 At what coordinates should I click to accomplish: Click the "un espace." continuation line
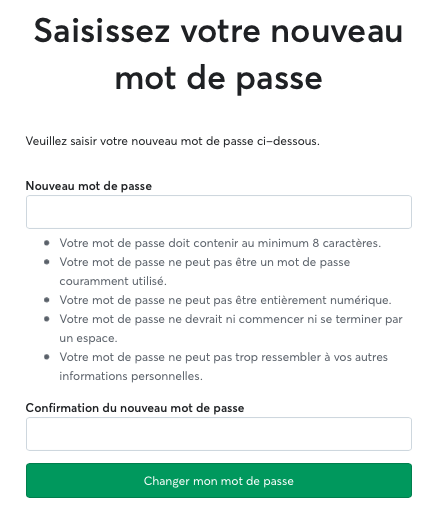click(89, 338)
